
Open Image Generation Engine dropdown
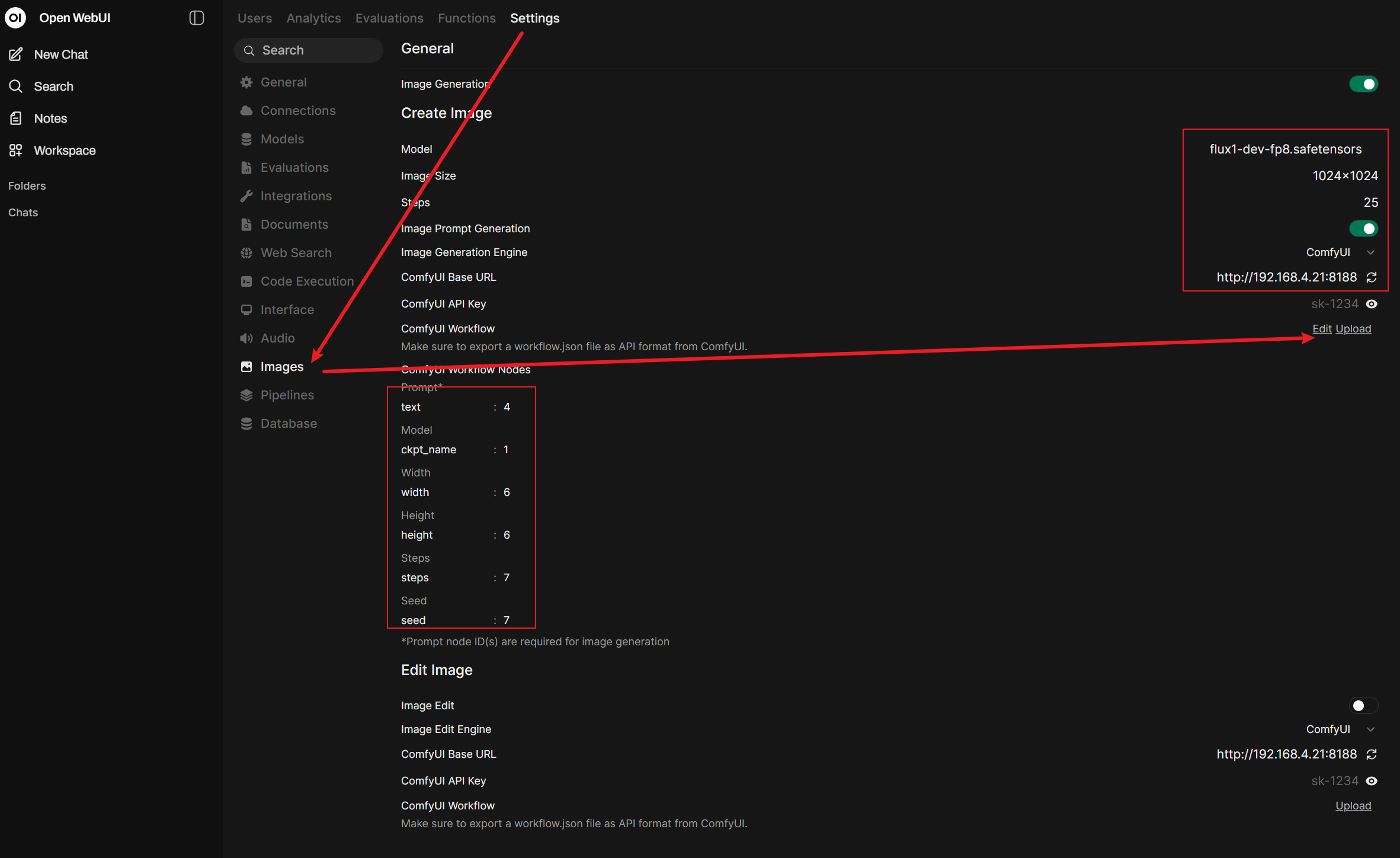1340,252
